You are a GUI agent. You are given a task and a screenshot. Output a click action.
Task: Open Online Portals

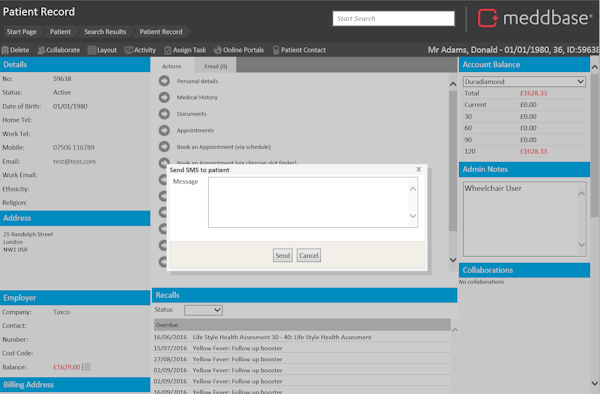tap(239, 50)
